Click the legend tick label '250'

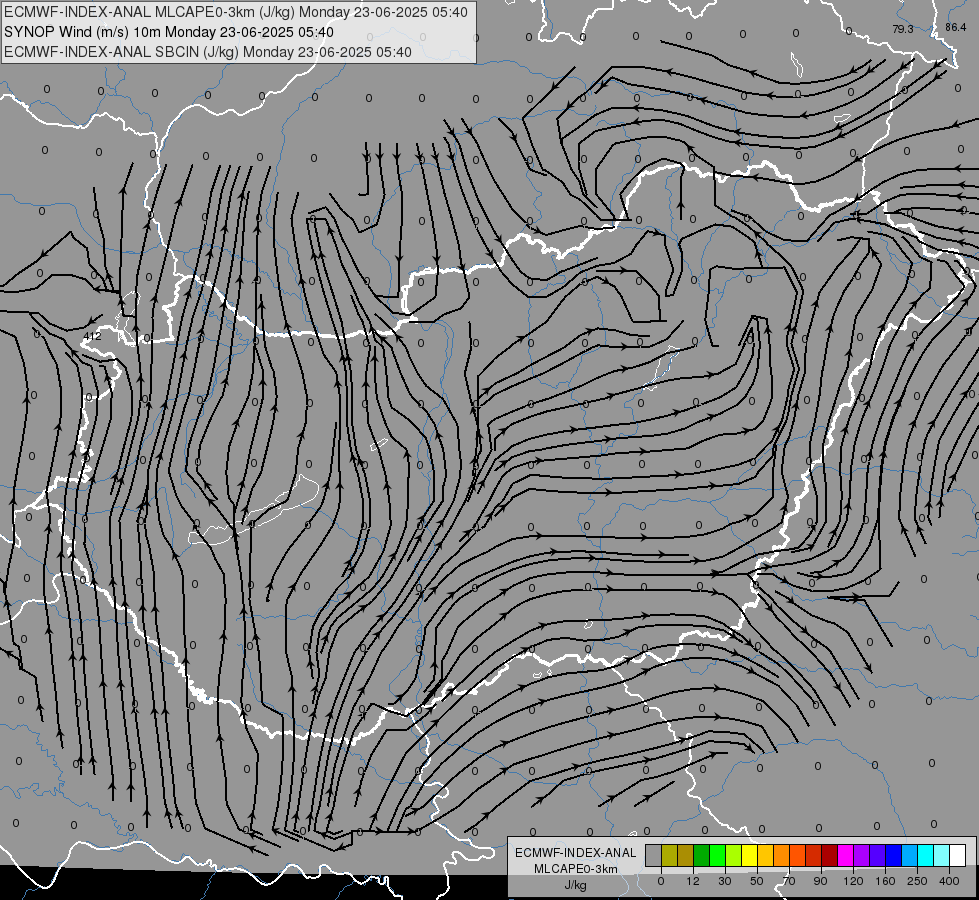[x=917, y=881]
